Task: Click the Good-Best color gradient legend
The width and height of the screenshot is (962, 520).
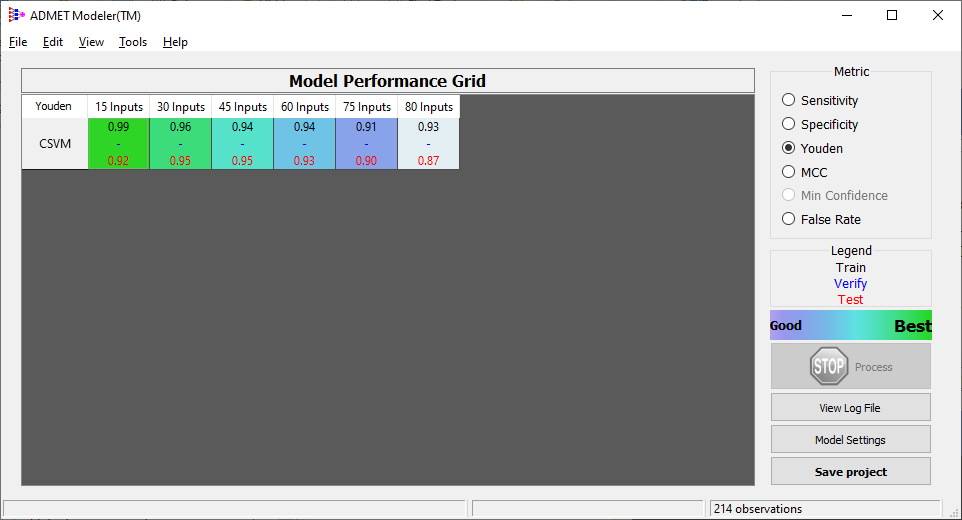Action: pos(850,325)
